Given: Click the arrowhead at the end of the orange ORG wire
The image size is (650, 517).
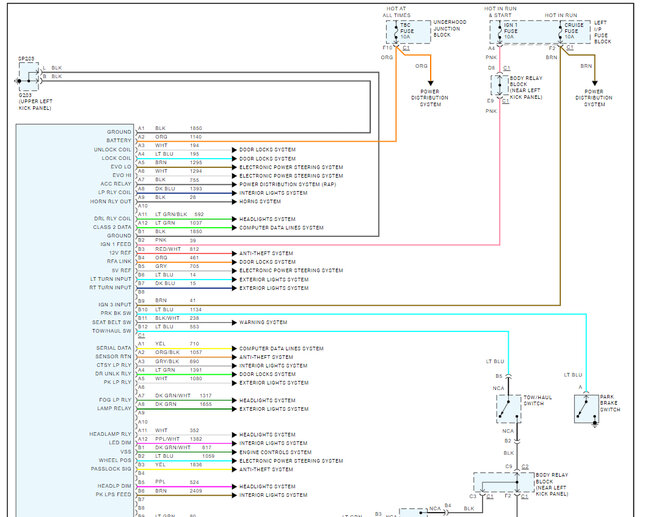Looking at the screenshot, I should point(430,83).
